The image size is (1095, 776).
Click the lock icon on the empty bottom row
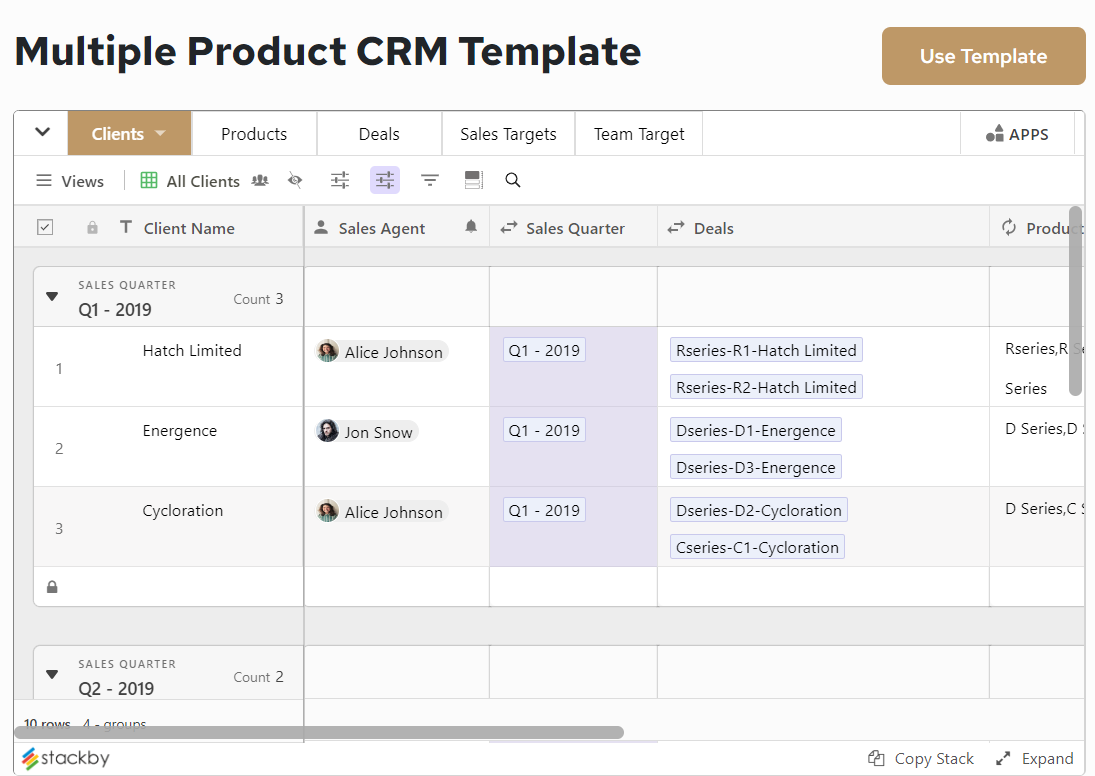[52, 587]
